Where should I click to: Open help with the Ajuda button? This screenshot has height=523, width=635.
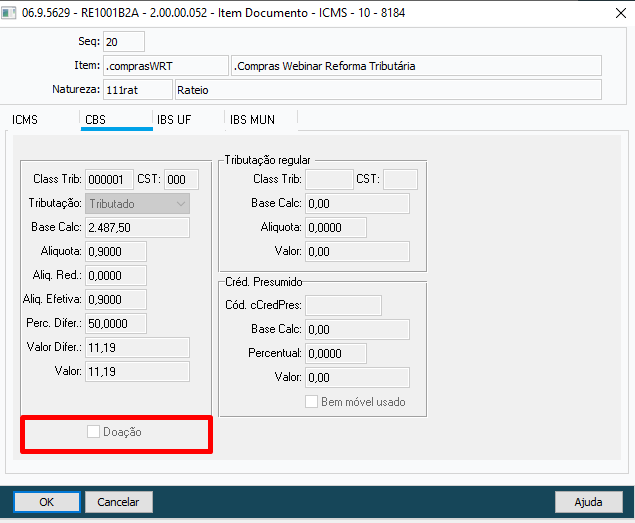point(588,502)
